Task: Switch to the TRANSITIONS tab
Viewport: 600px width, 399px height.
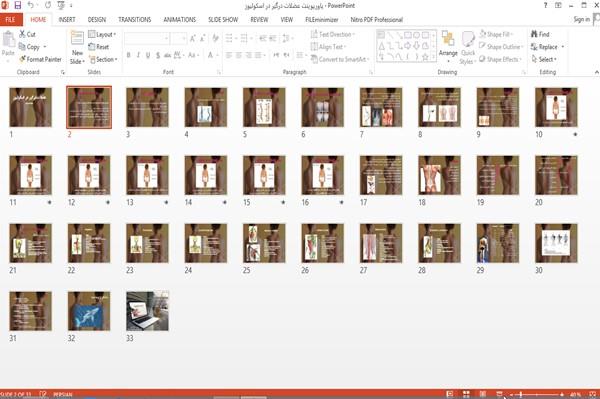Action: (135, 20)
